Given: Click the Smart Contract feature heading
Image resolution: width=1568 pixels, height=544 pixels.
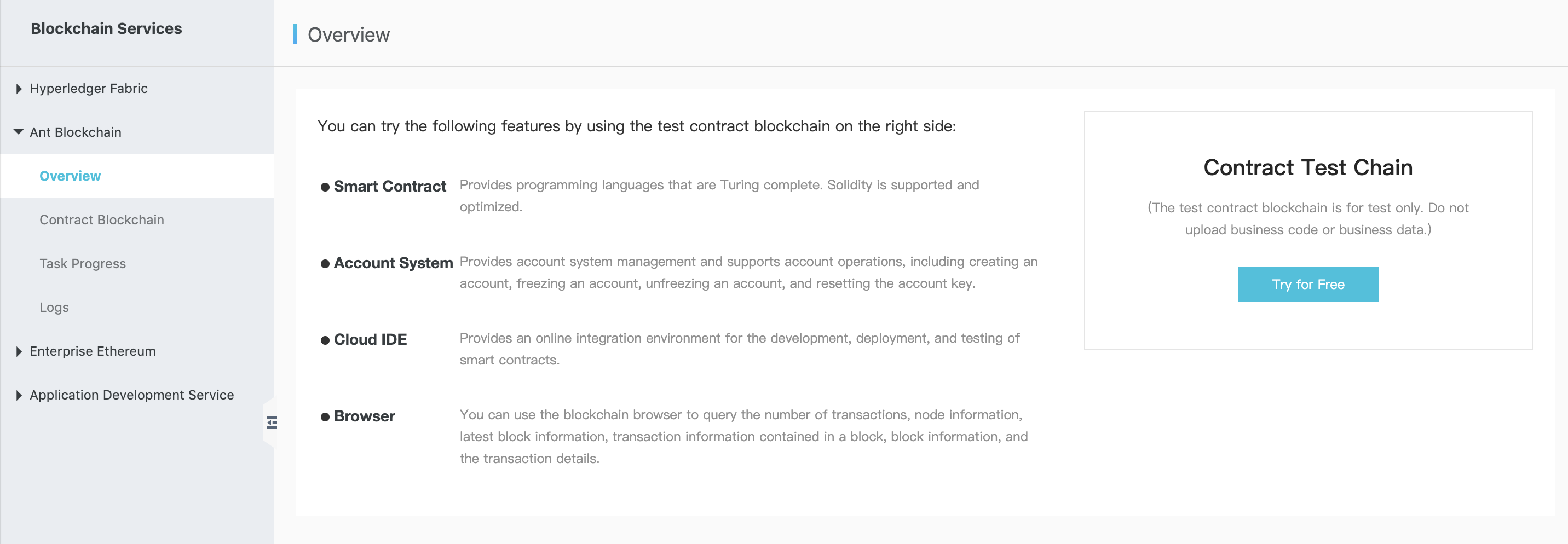Looking at the screenshot, I should coord(390,186).
